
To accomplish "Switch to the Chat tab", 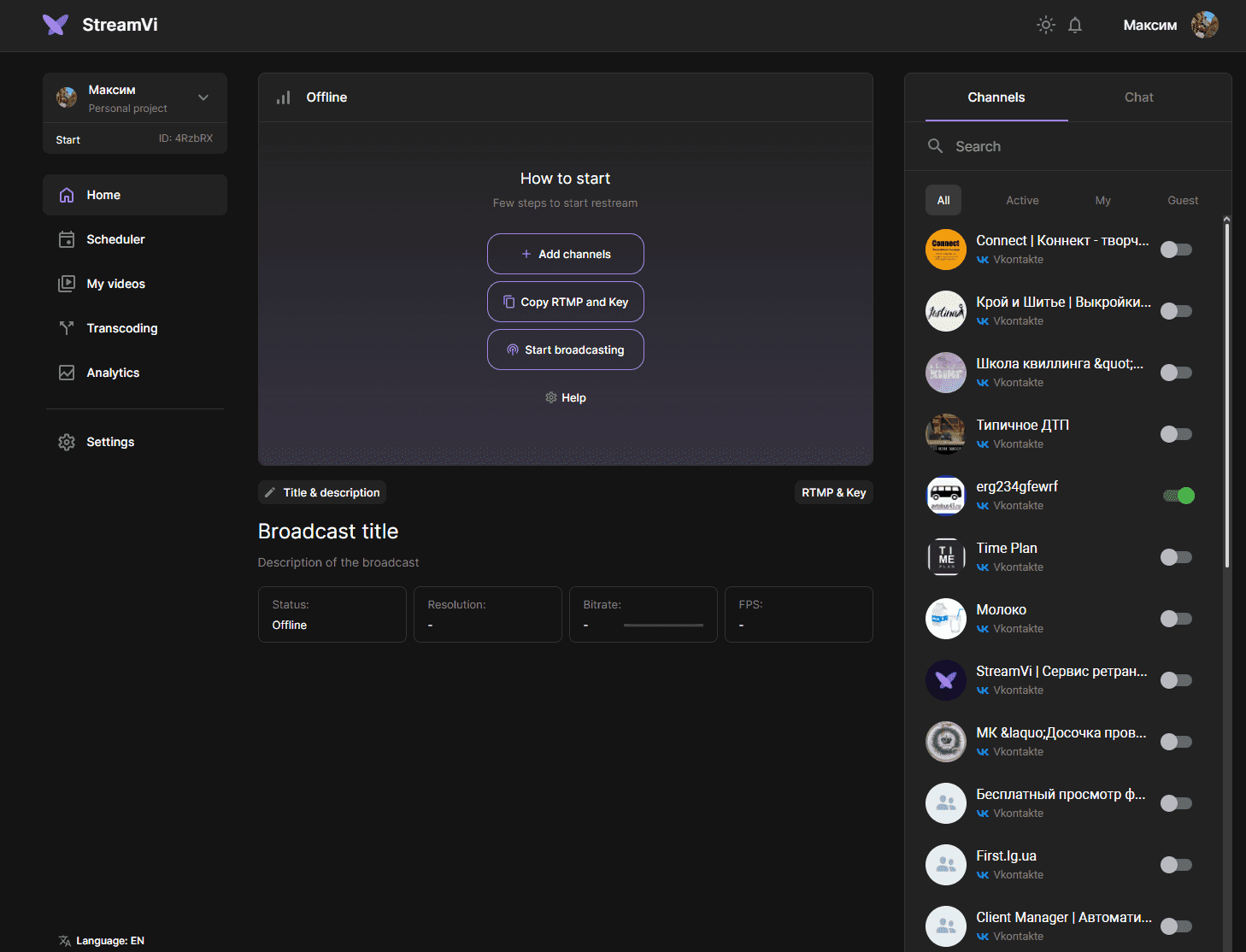I will click(x=1139, y=97).
